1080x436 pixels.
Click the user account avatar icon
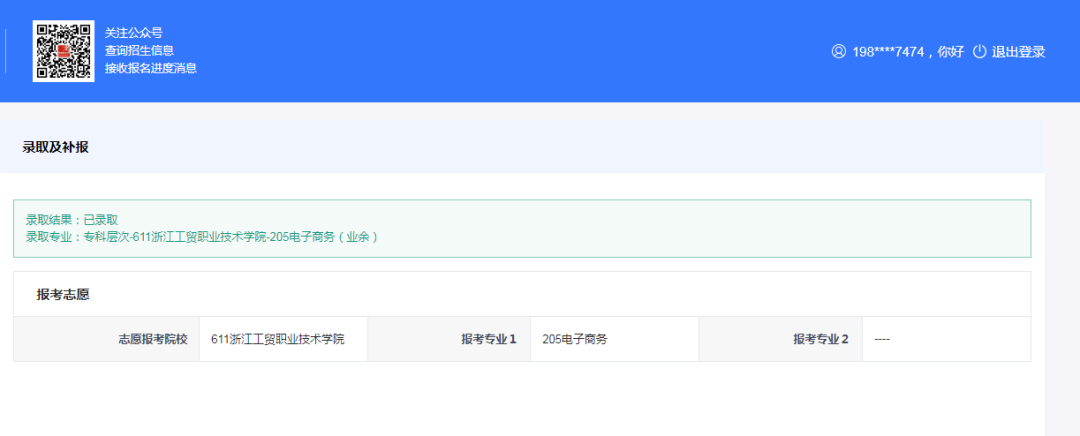pos(838,52)
